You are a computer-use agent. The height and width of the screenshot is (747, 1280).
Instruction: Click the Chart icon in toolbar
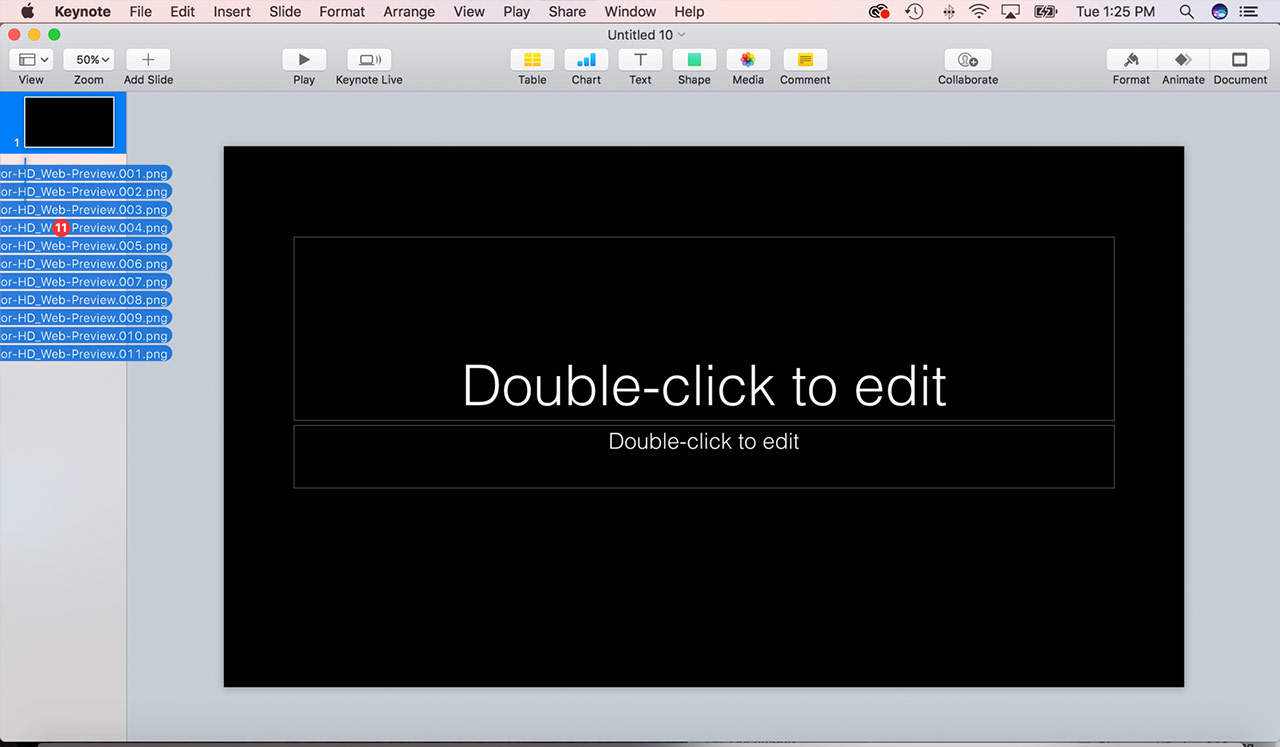coord(586,60)
